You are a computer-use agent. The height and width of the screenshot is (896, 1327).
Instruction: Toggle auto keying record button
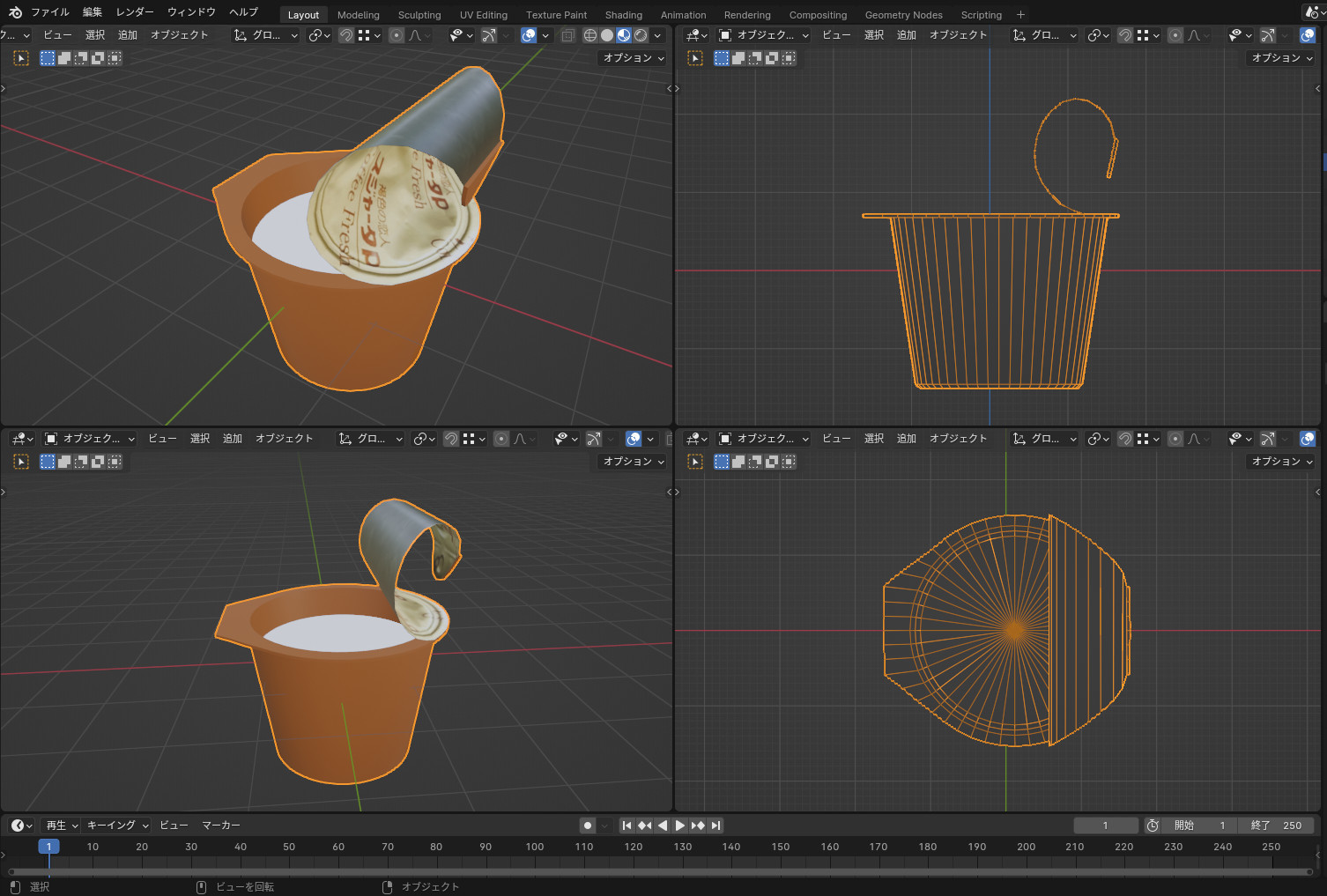pos(588,826)
